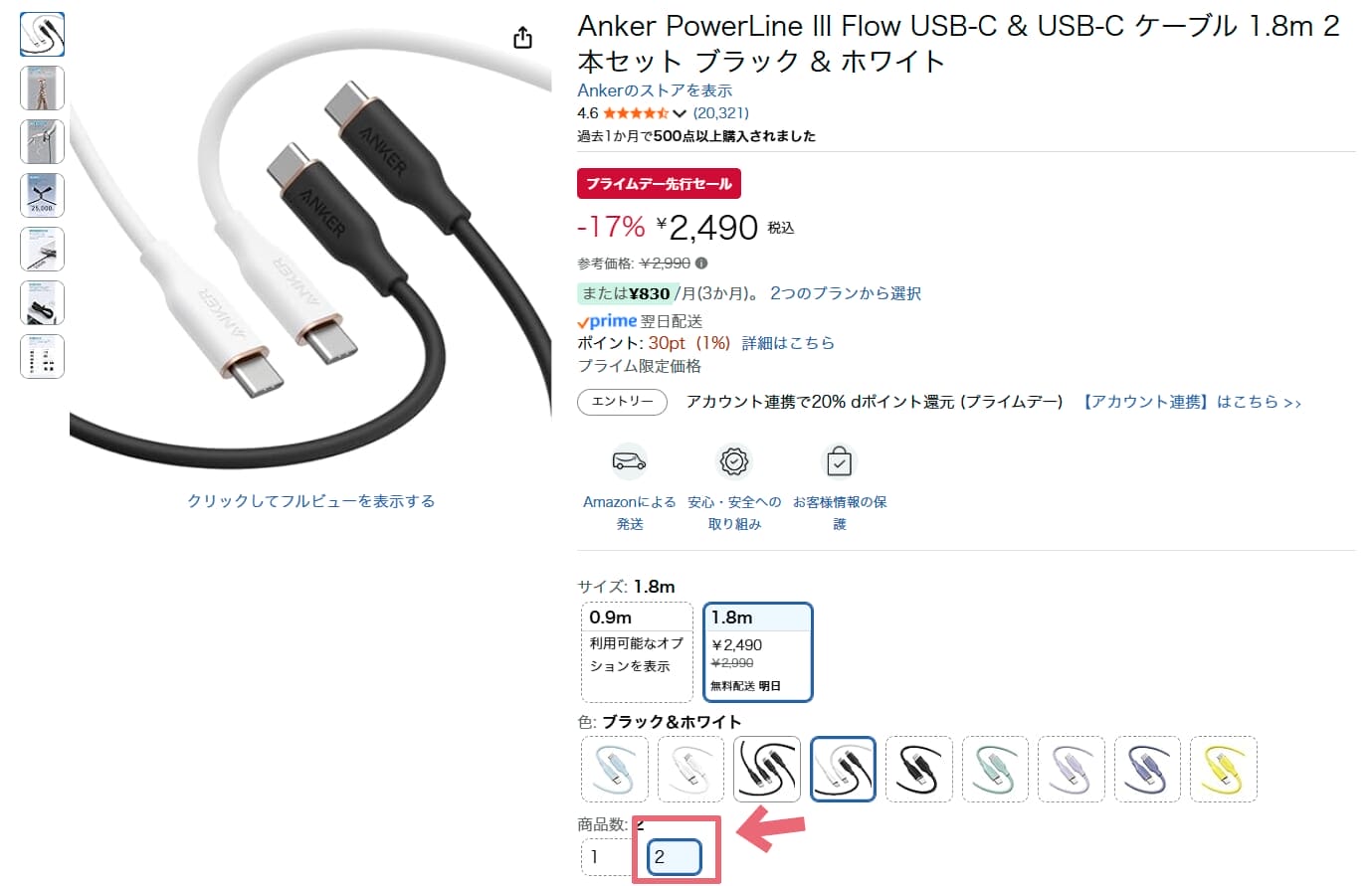The image size is (1372, 886).
Task: Select quantity 2 option
Action: (x=675, y=856)
